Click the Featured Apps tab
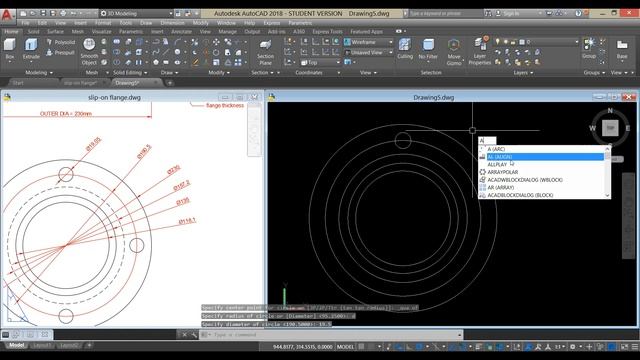640x360 pixels. tap(367, 31)
